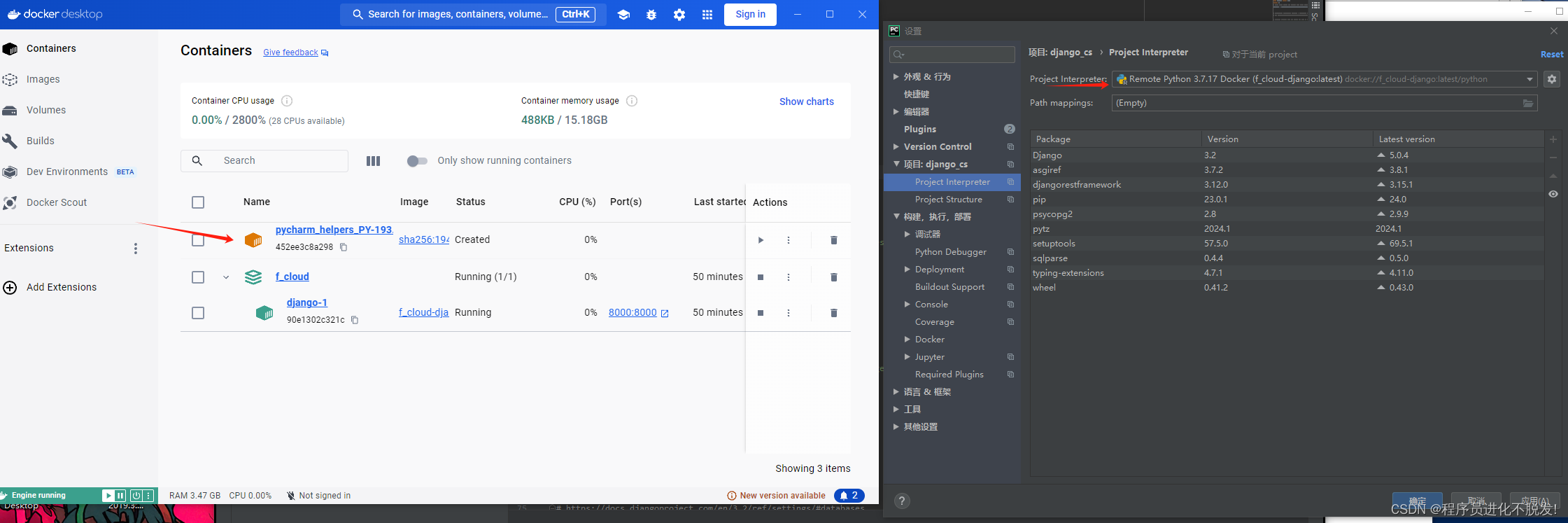This screenshot has width=1568, height=523.
Task: Add a package with plus icon
Action: click(1553, 139)
